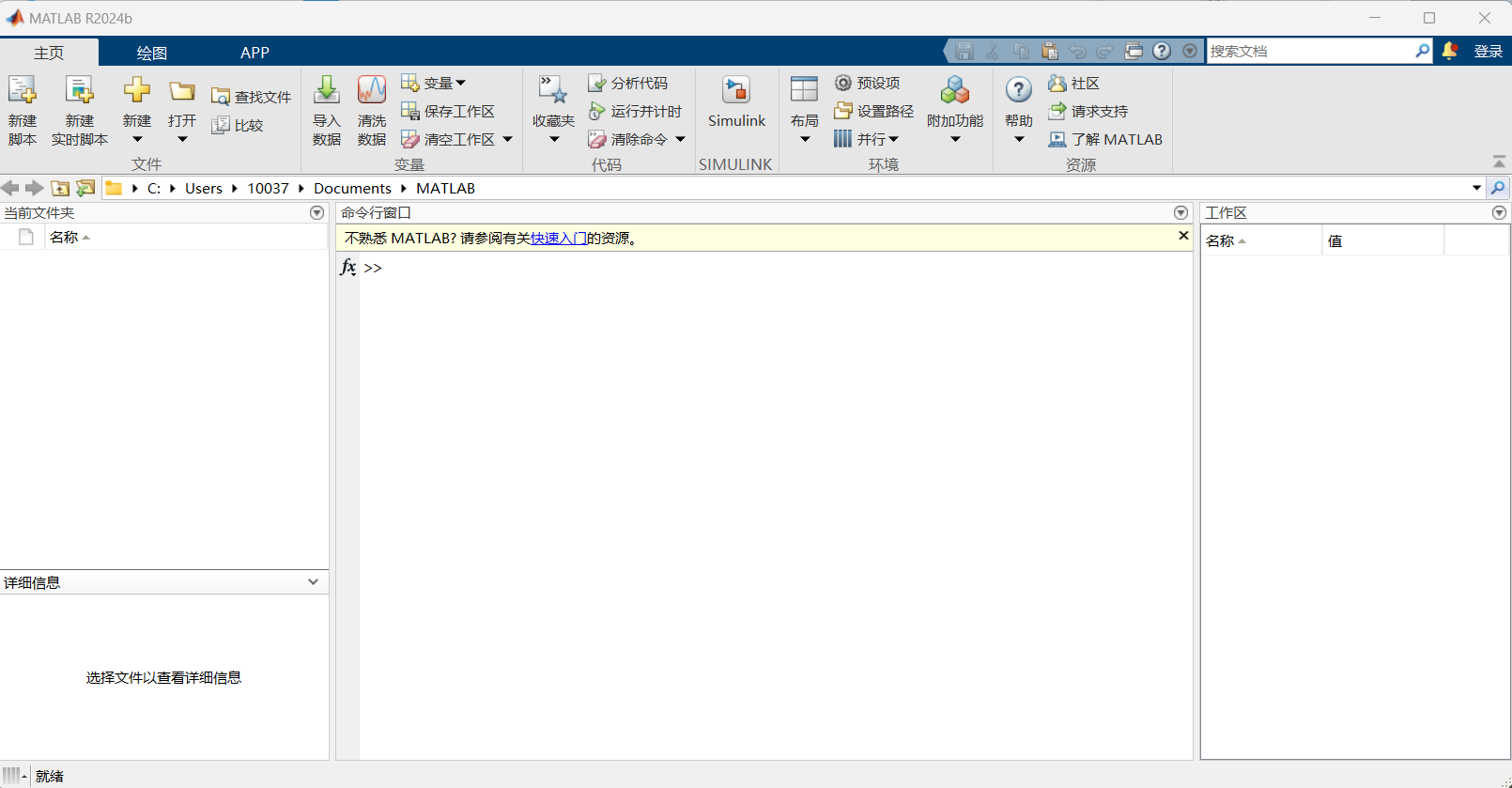The image size is (1512, 788).
Task: Open the 并行 (Parallel) dropdown
Action: pos(866,139)
